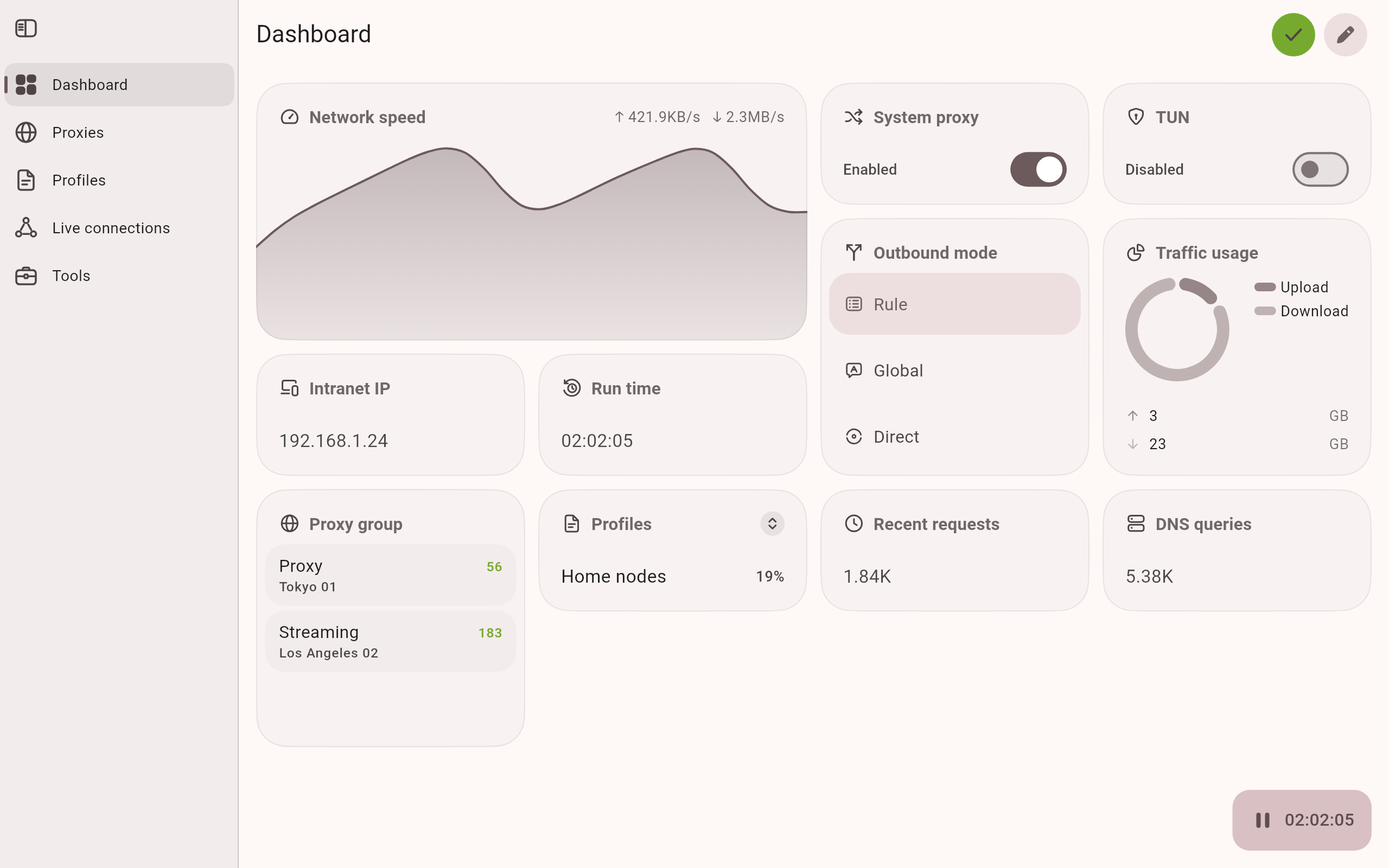Pause using the floating pause button
1389x868 pixels.
(1302, 820)
